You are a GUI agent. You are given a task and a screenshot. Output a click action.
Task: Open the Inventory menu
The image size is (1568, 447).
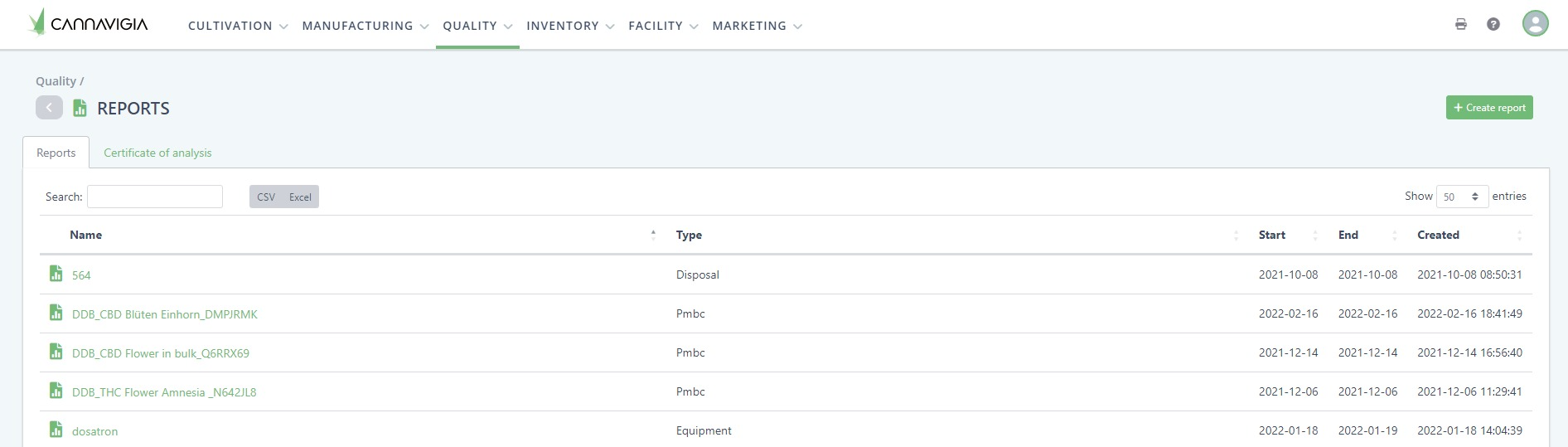pyautogui.click(x=569, y=26)
